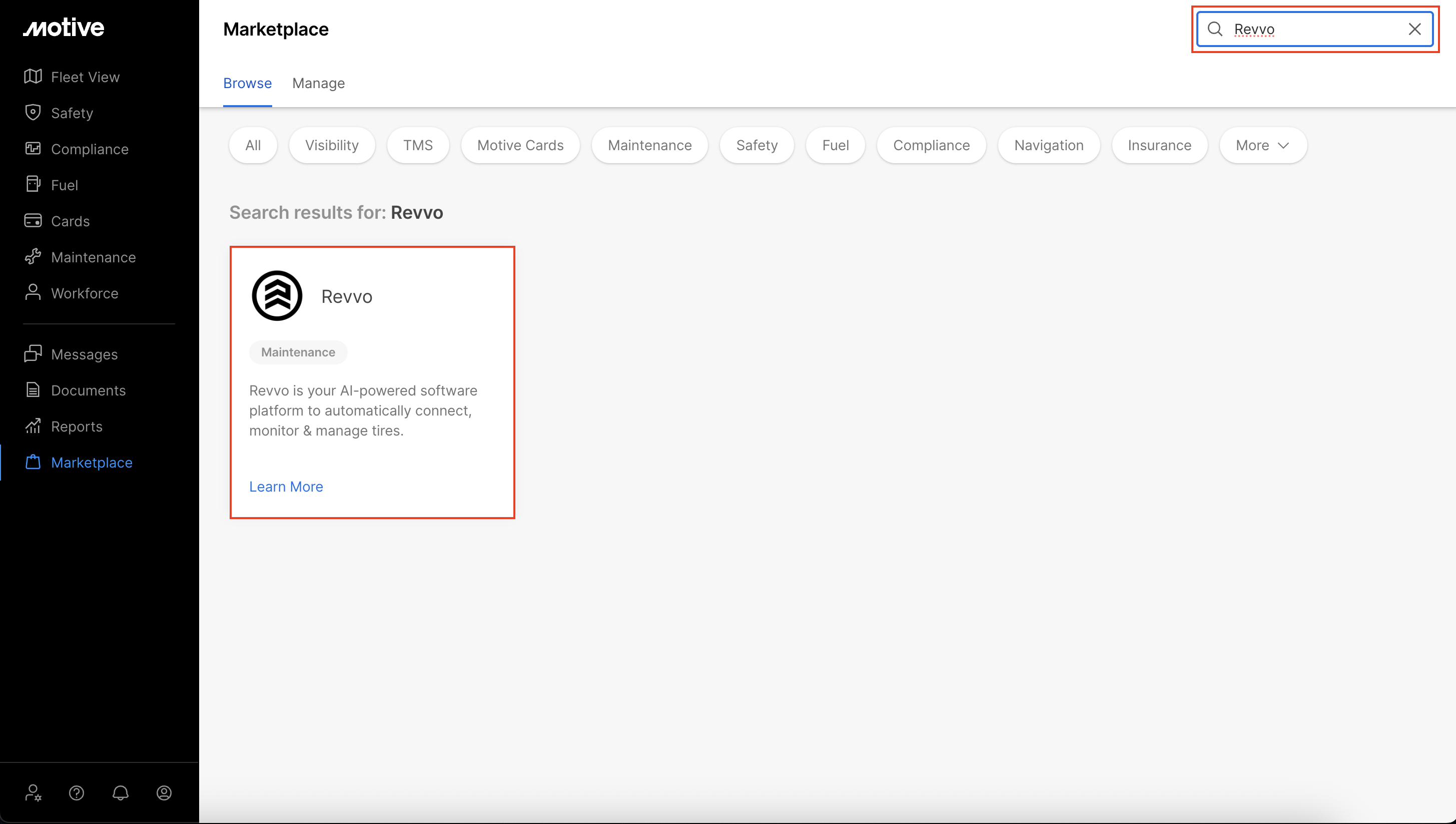
Task: Clear the Revvo search text
Action: tap(1414, 29)
